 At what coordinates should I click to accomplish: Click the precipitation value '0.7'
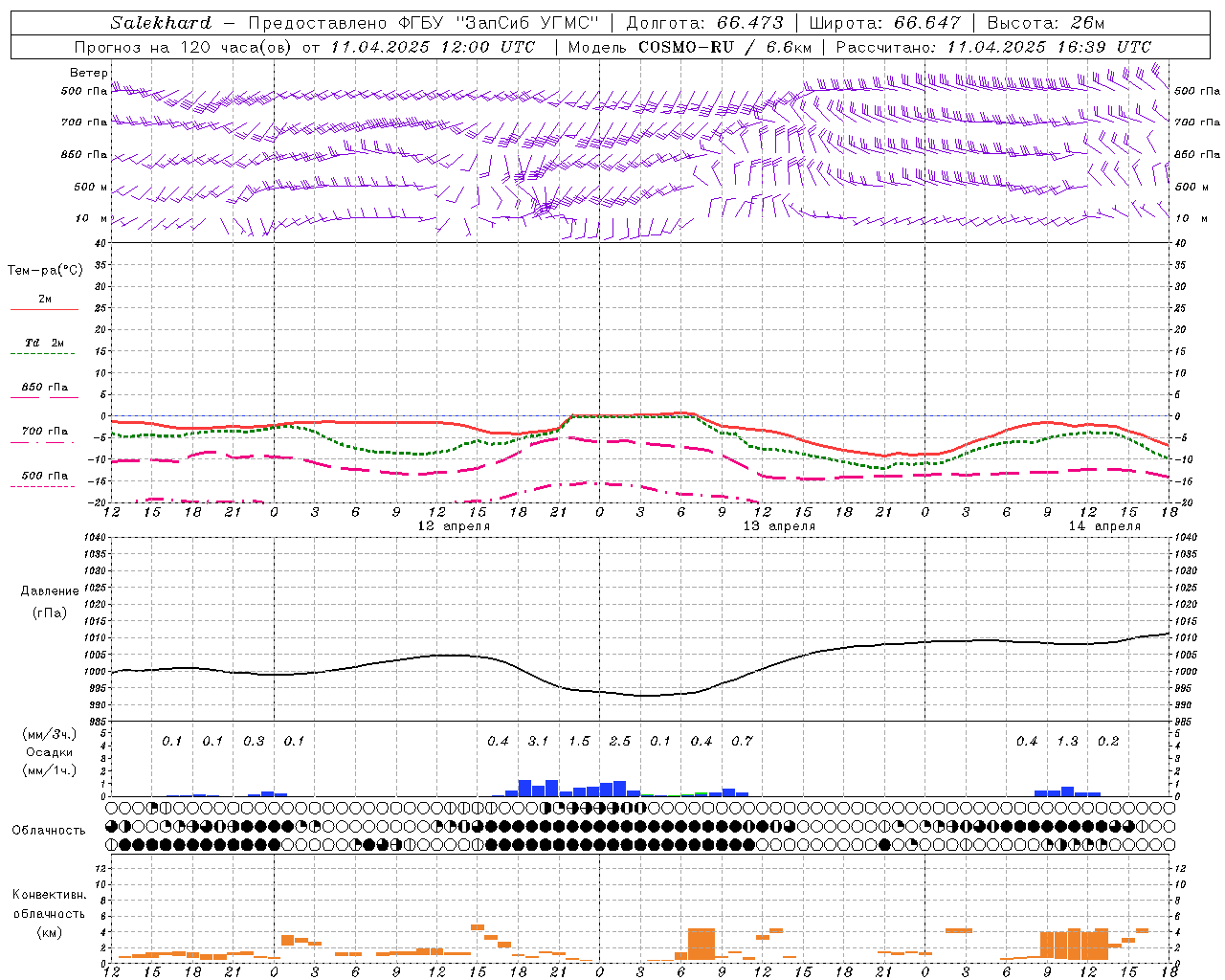click(742, 742)
